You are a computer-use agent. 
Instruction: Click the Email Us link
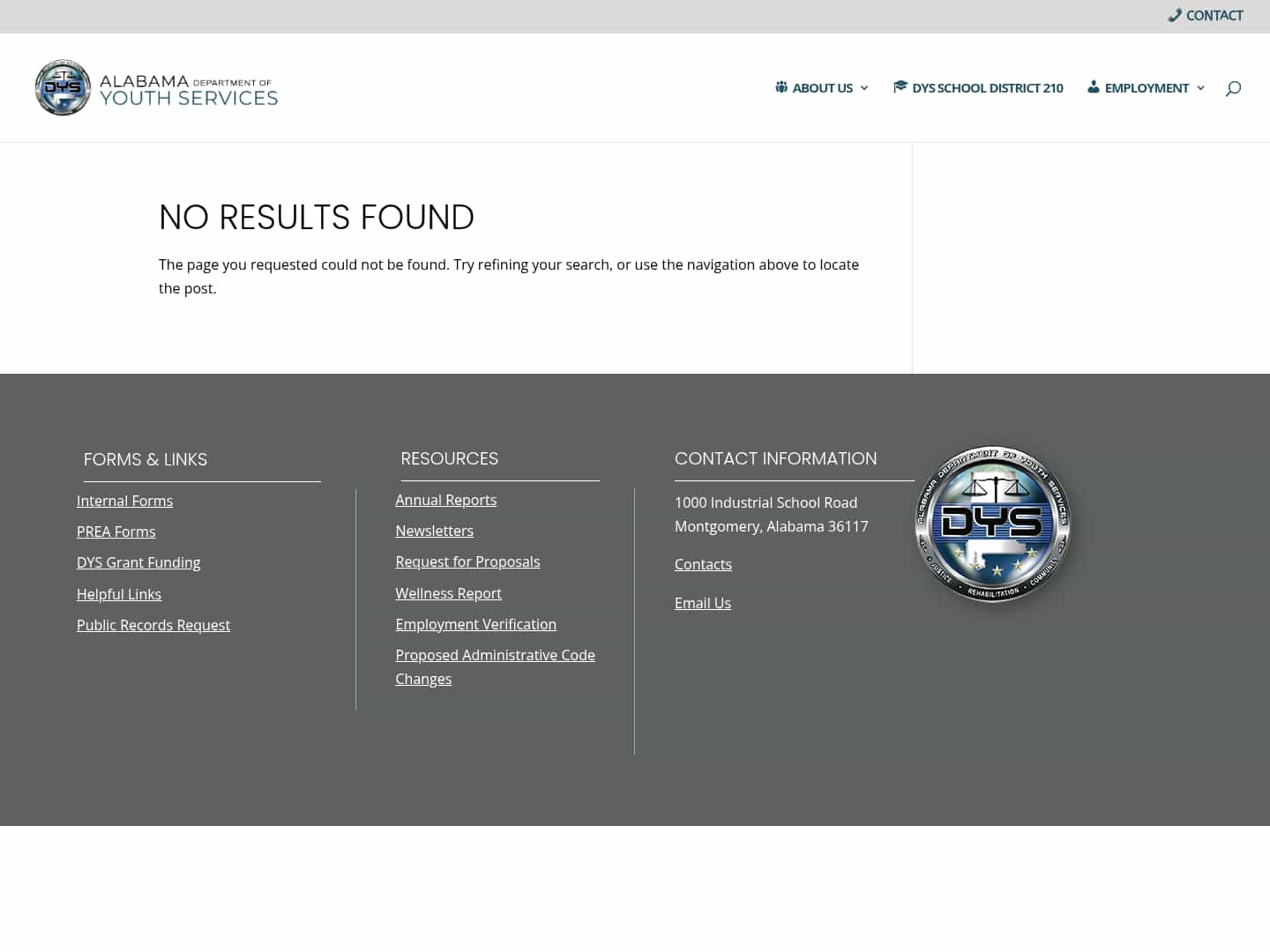click(702, 603)
